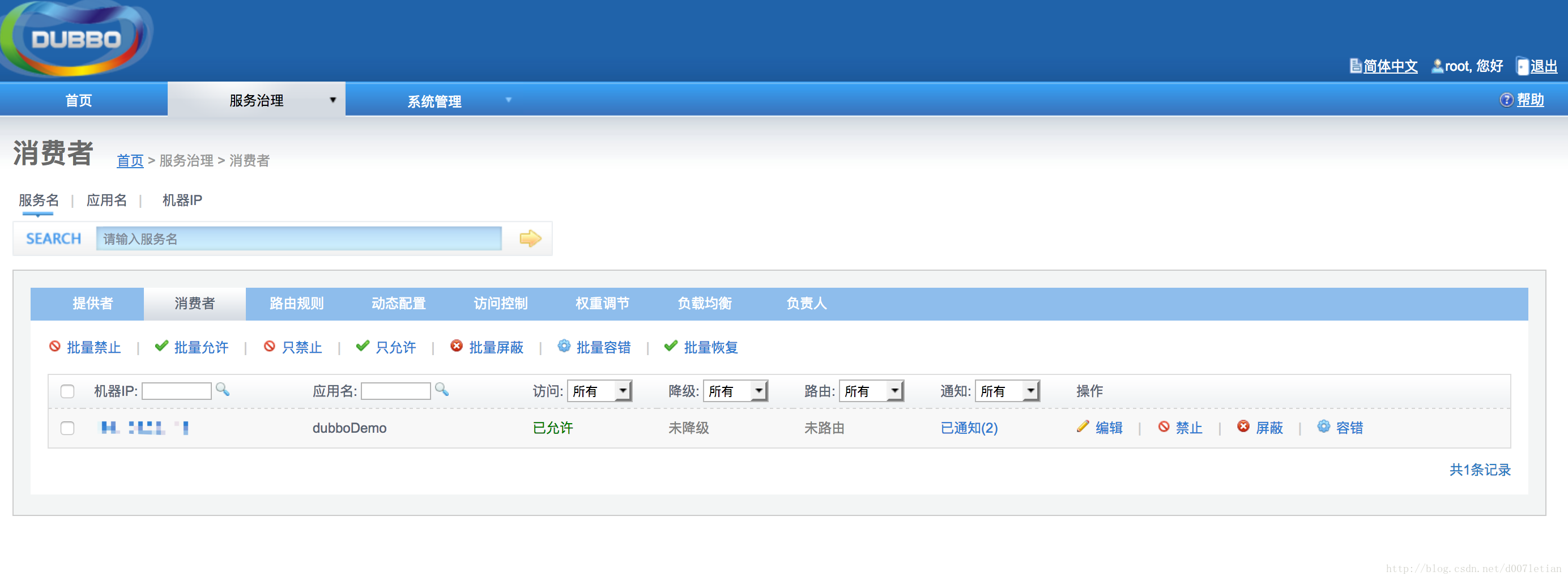1568x580 pixels.
Task: Click the 批量恢复 link
Action: [x=711, y=348]
